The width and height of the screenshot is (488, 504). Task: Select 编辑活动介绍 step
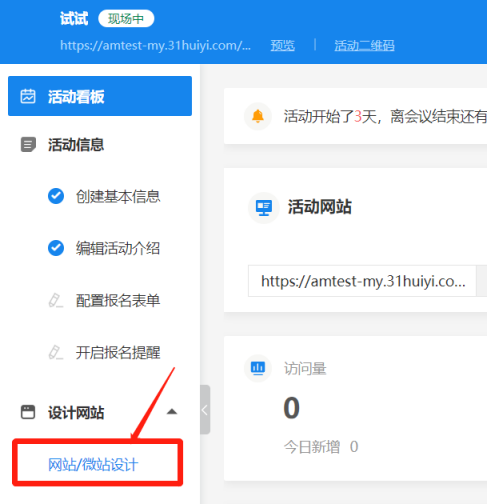click(x=118, y=248)
